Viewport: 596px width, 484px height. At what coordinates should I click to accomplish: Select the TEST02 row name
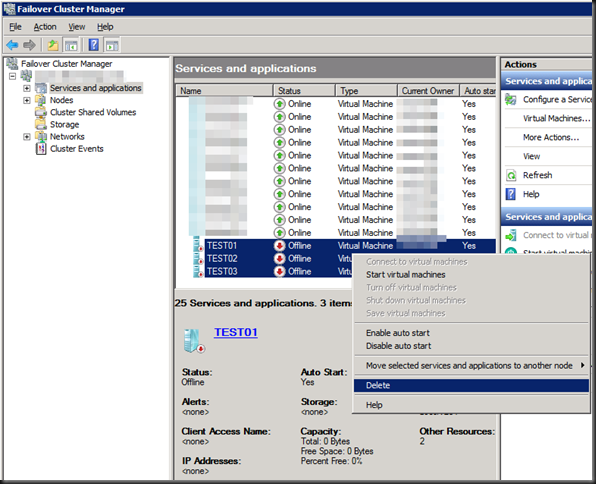(x=222, y=259)
